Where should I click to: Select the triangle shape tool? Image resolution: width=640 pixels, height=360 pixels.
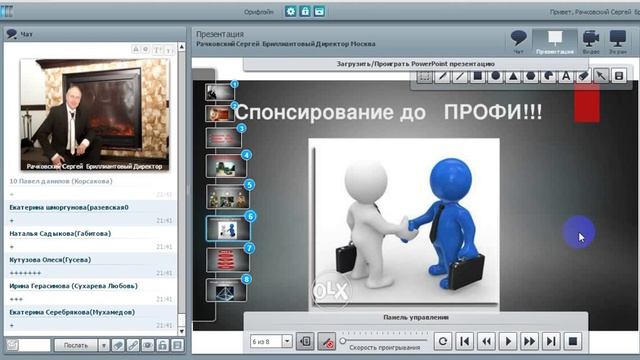pyautogui.click(x=513, y=76)
